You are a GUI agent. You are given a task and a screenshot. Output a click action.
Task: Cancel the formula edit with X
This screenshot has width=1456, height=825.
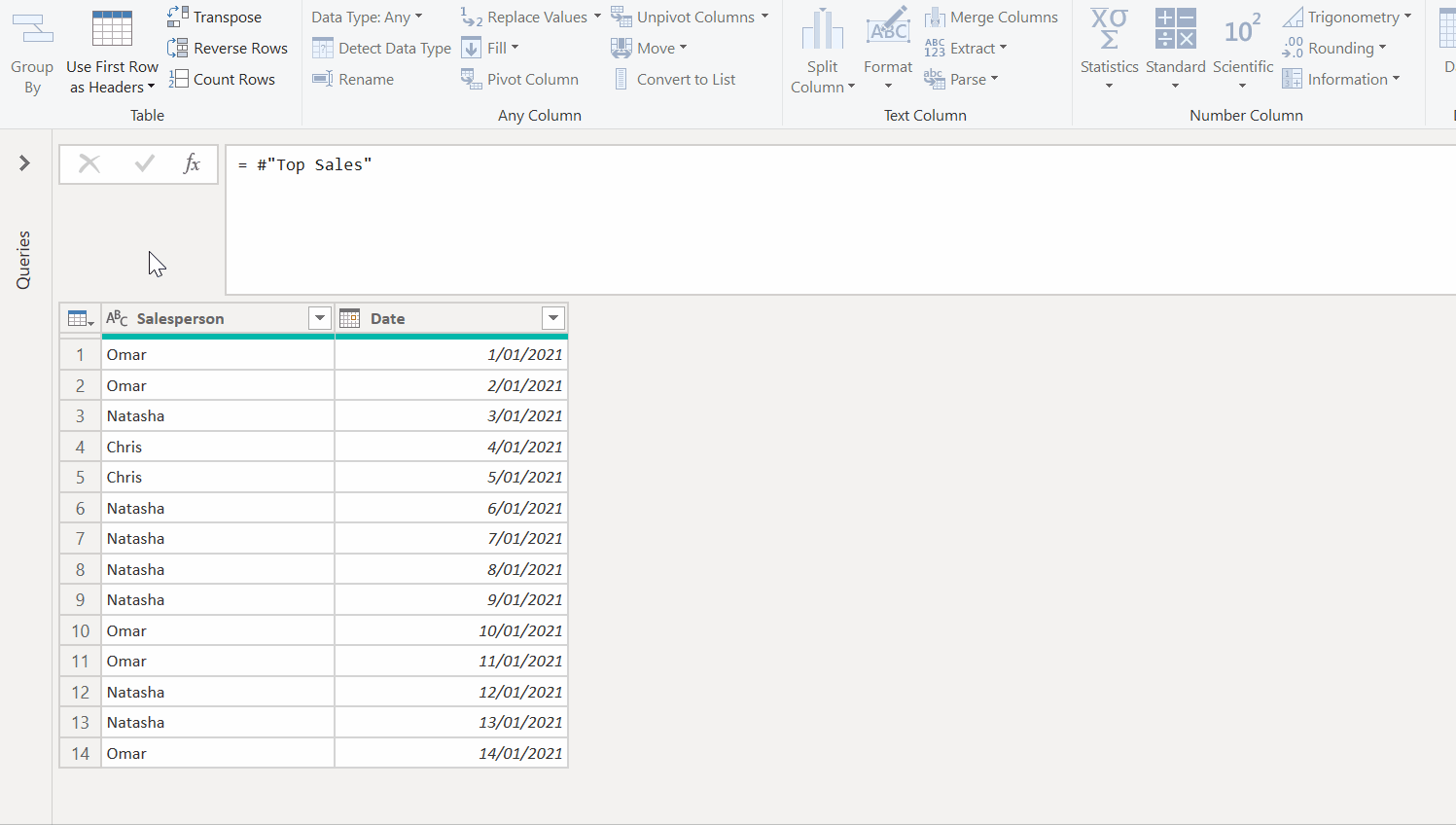pyautogui.click(x=89, y=163)
